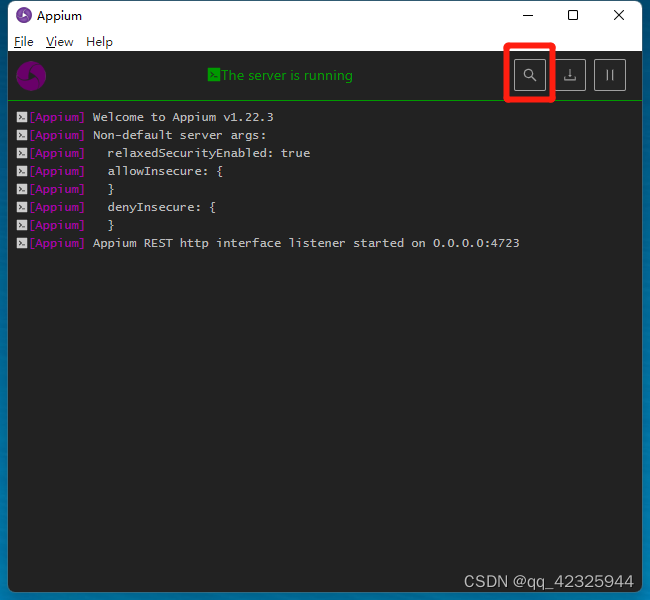Click log line 'denyInsecure: {'
650x600 pixels.
tap(161, 207)
